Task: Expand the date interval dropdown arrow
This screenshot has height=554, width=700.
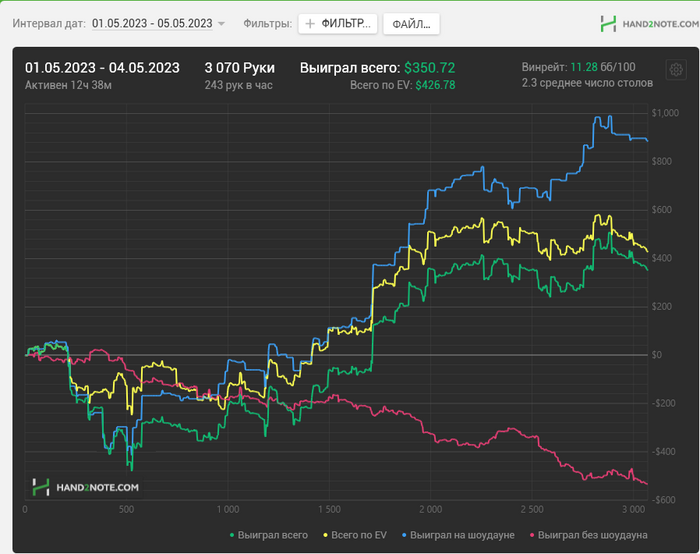Action: pos(221,24)
